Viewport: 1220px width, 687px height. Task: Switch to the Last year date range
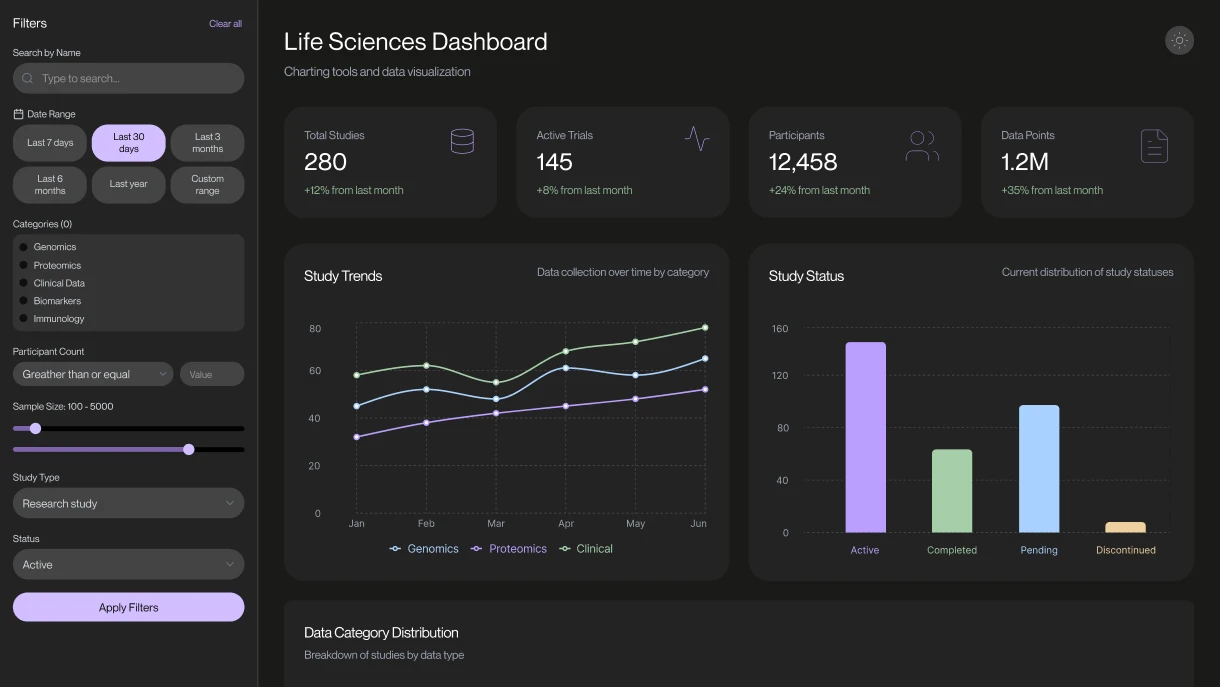coord(128,184)
